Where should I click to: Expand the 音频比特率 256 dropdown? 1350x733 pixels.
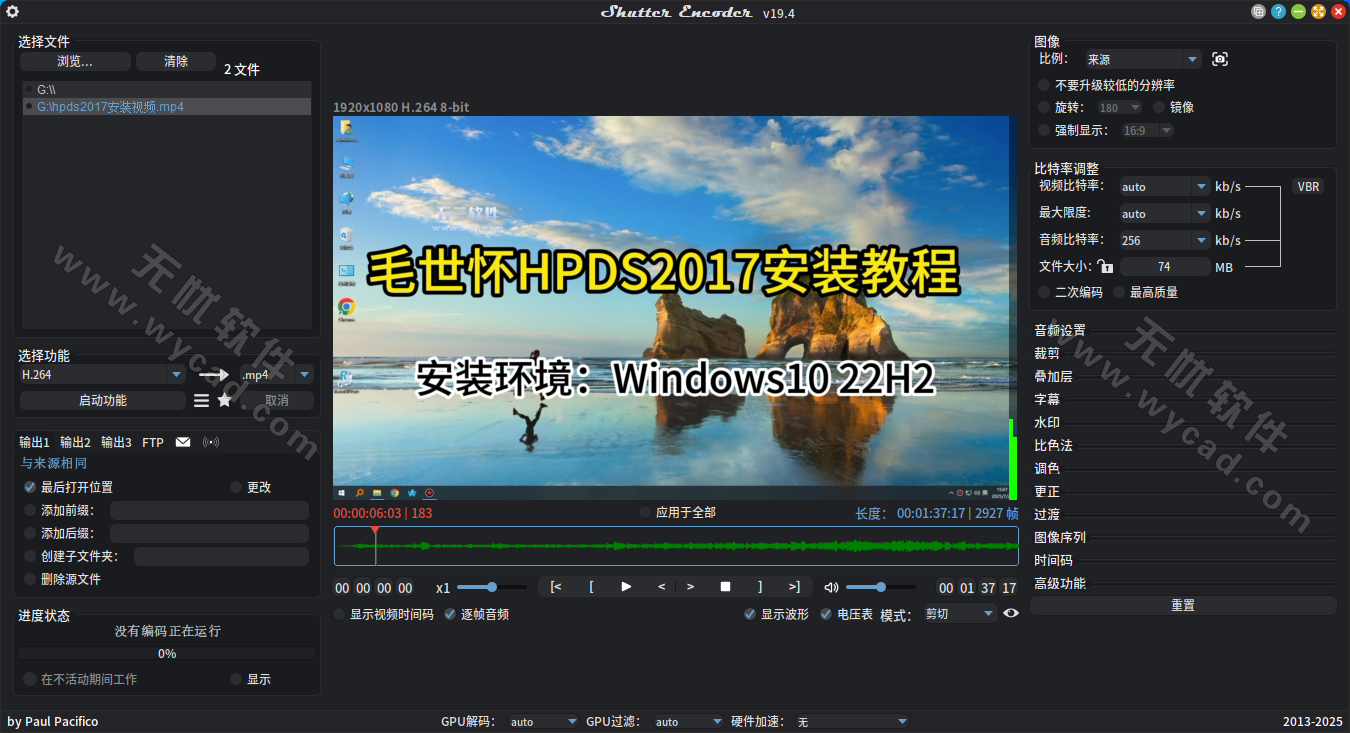(1201, 240)
